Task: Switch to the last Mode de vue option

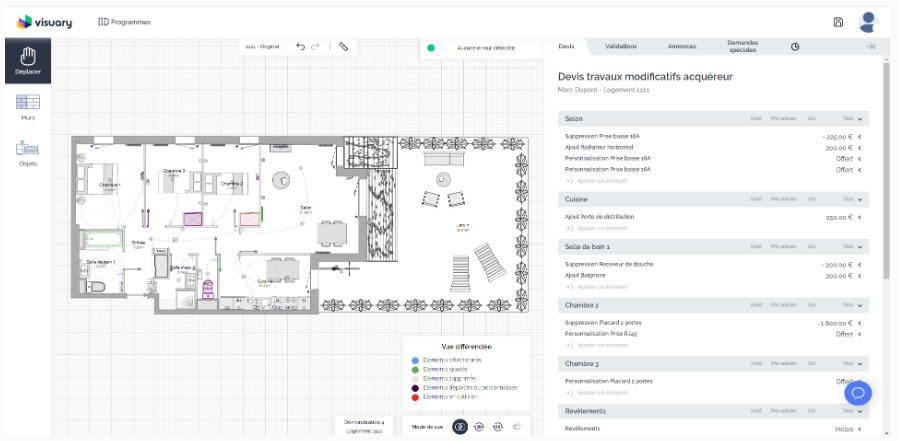Action: click(517, 427)
